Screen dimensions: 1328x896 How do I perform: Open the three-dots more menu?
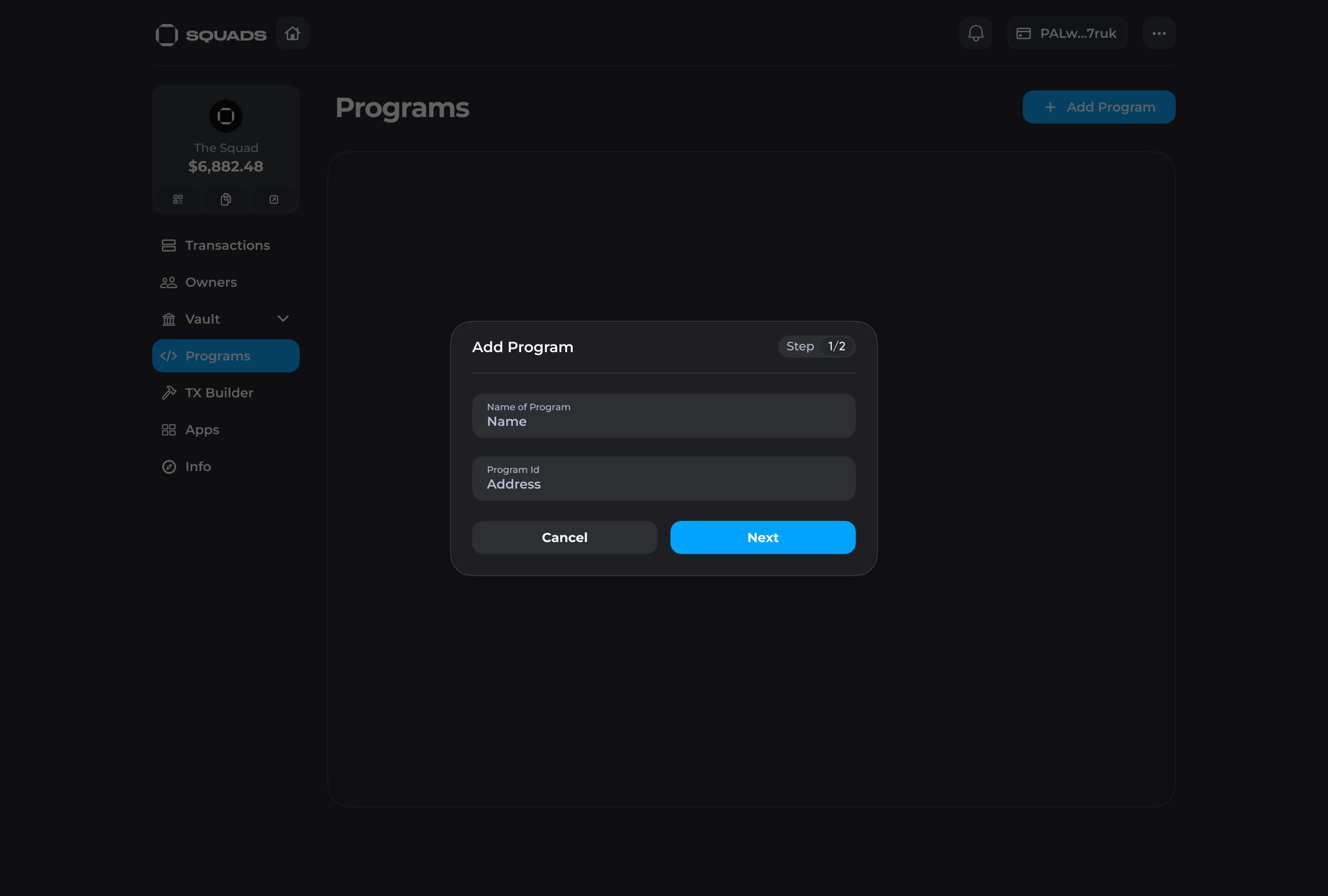click(x=1159, y=33)
